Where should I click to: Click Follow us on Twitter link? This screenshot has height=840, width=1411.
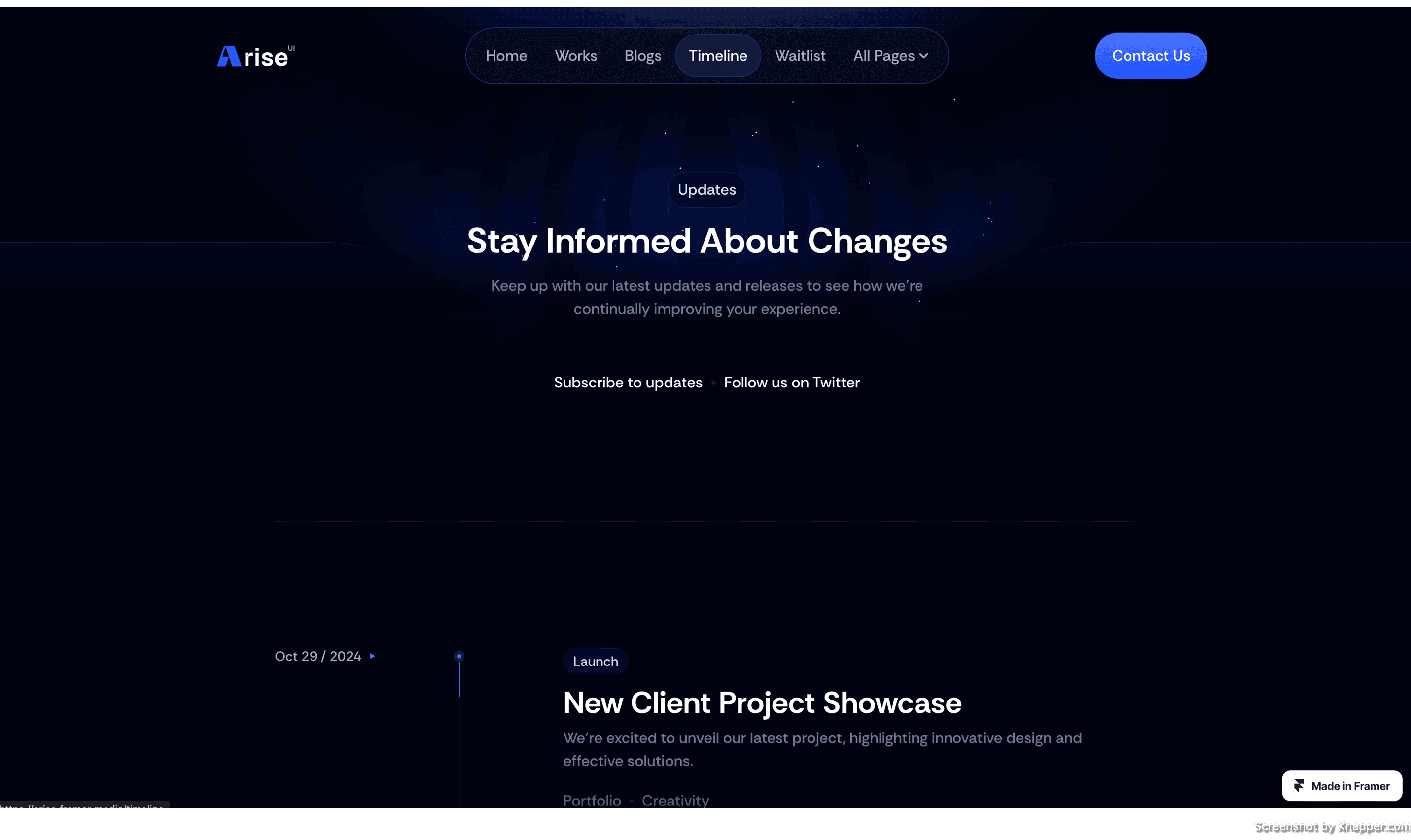[x=791, y=383]
